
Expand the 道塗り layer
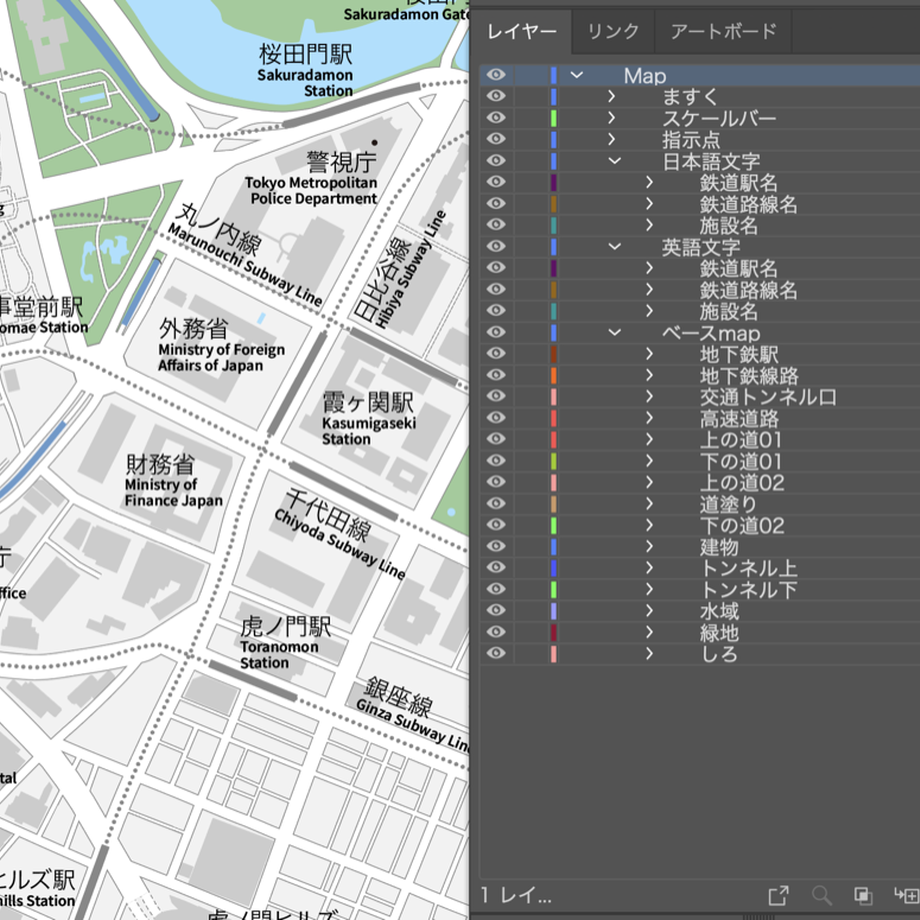tap(649, 503)
